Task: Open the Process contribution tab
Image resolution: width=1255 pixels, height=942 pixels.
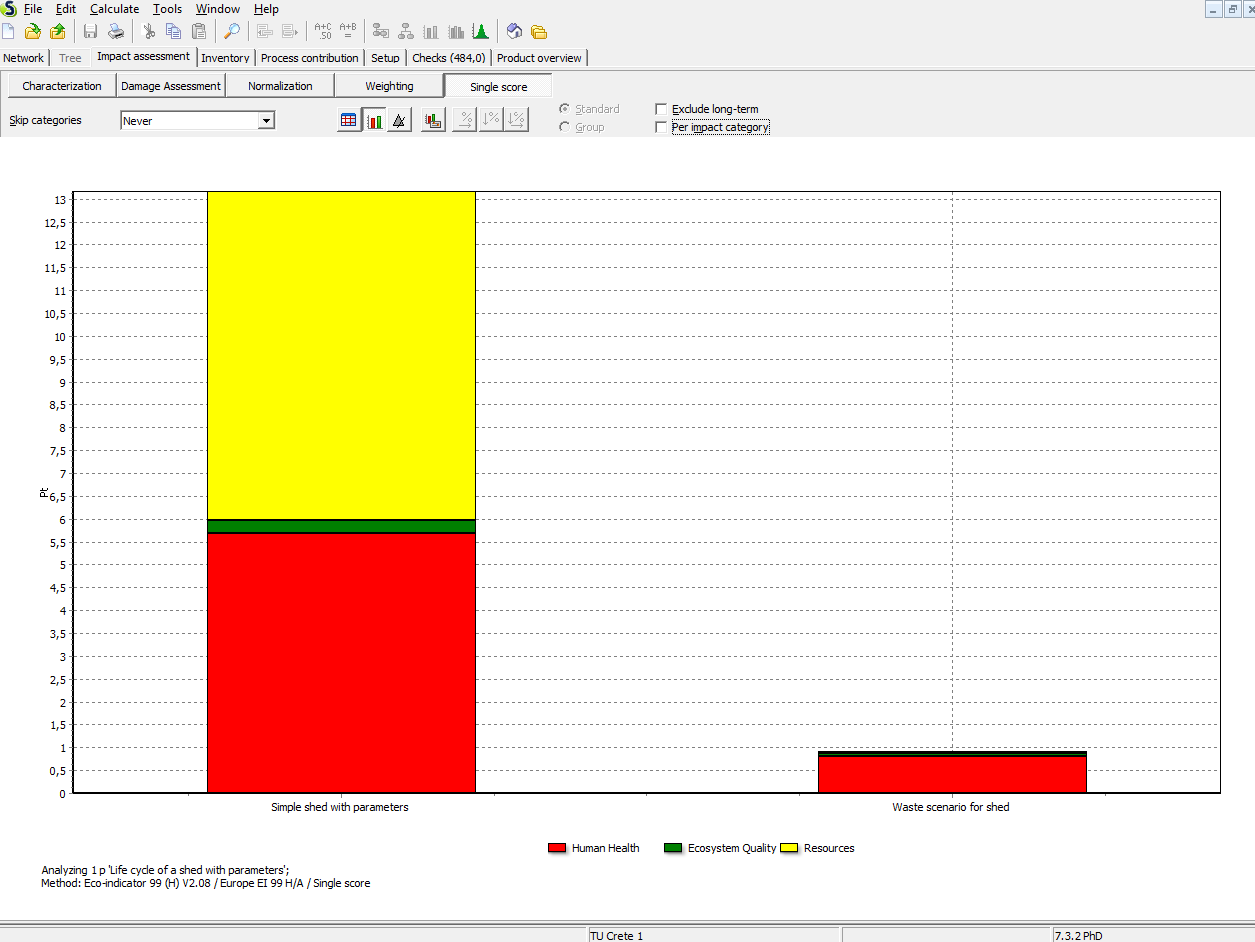Action: tap(310, 58)
